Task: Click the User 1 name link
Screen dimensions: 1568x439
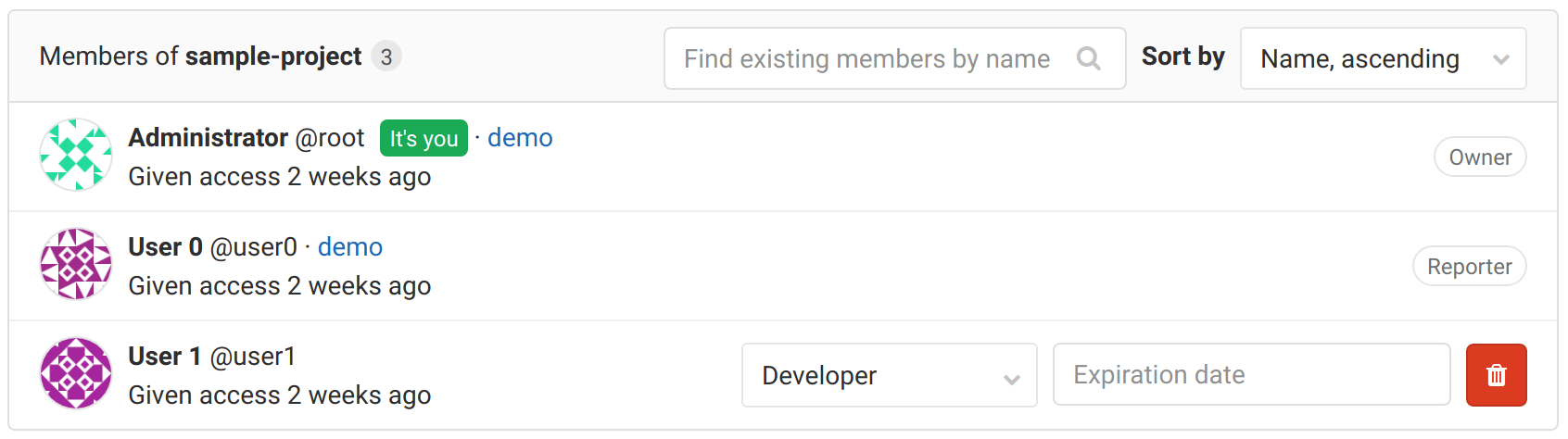Action: click(165, 357)
